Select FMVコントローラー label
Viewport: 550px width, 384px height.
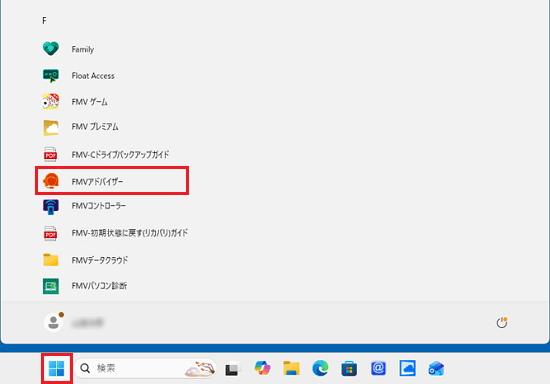coord(99,206)
